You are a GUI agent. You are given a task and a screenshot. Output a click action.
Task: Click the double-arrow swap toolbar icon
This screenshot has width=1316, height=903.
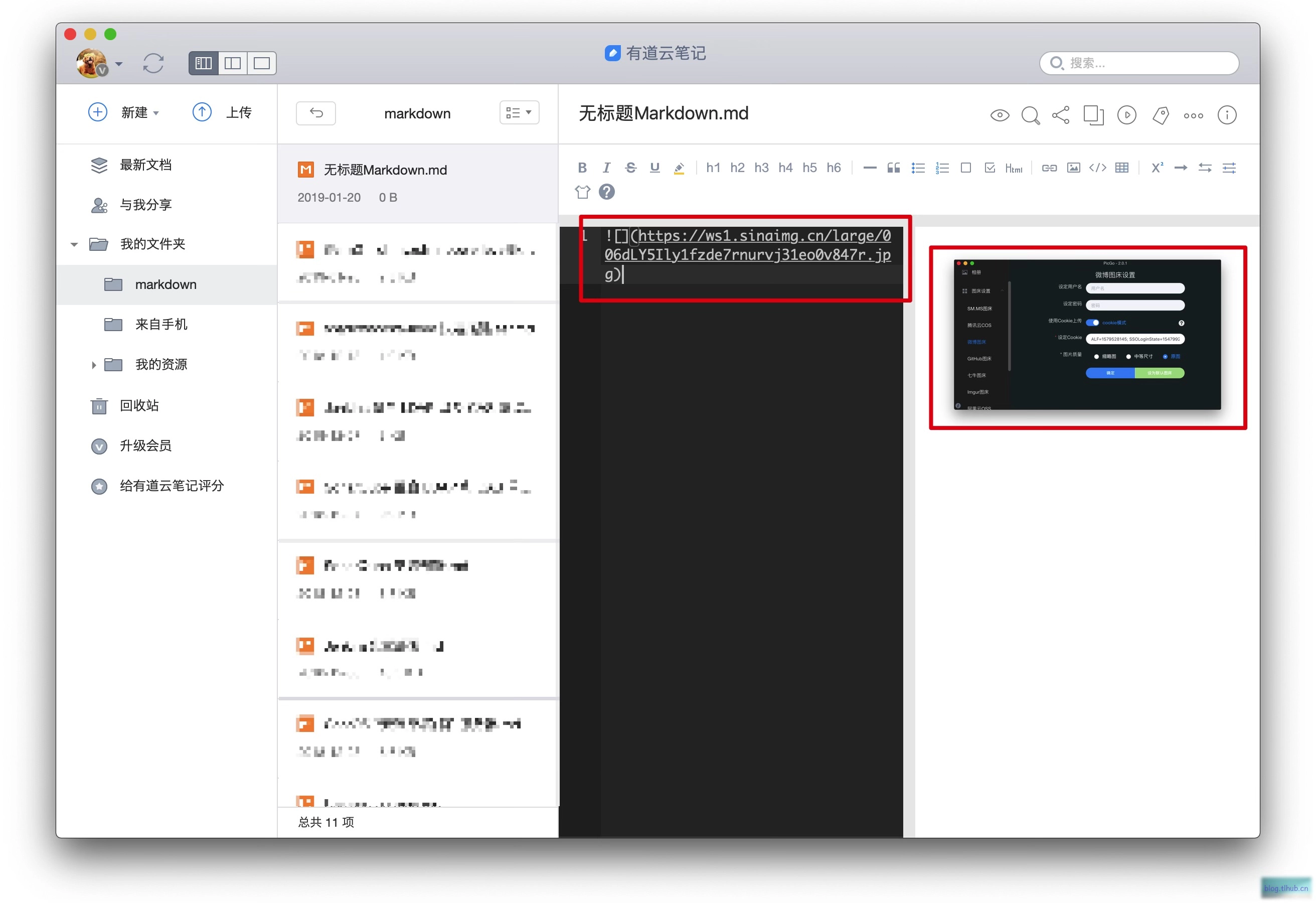[x=1205, y=168]
